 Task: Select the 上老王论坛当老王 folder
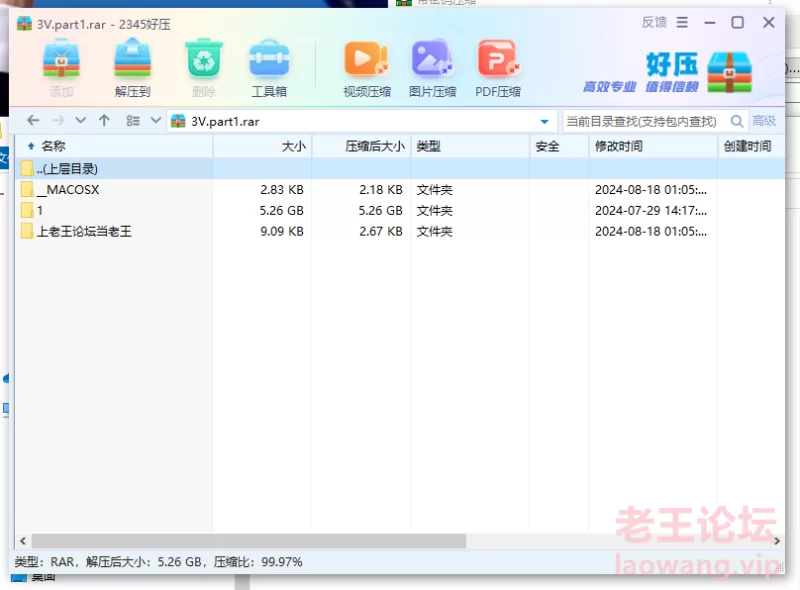point(400,231)
